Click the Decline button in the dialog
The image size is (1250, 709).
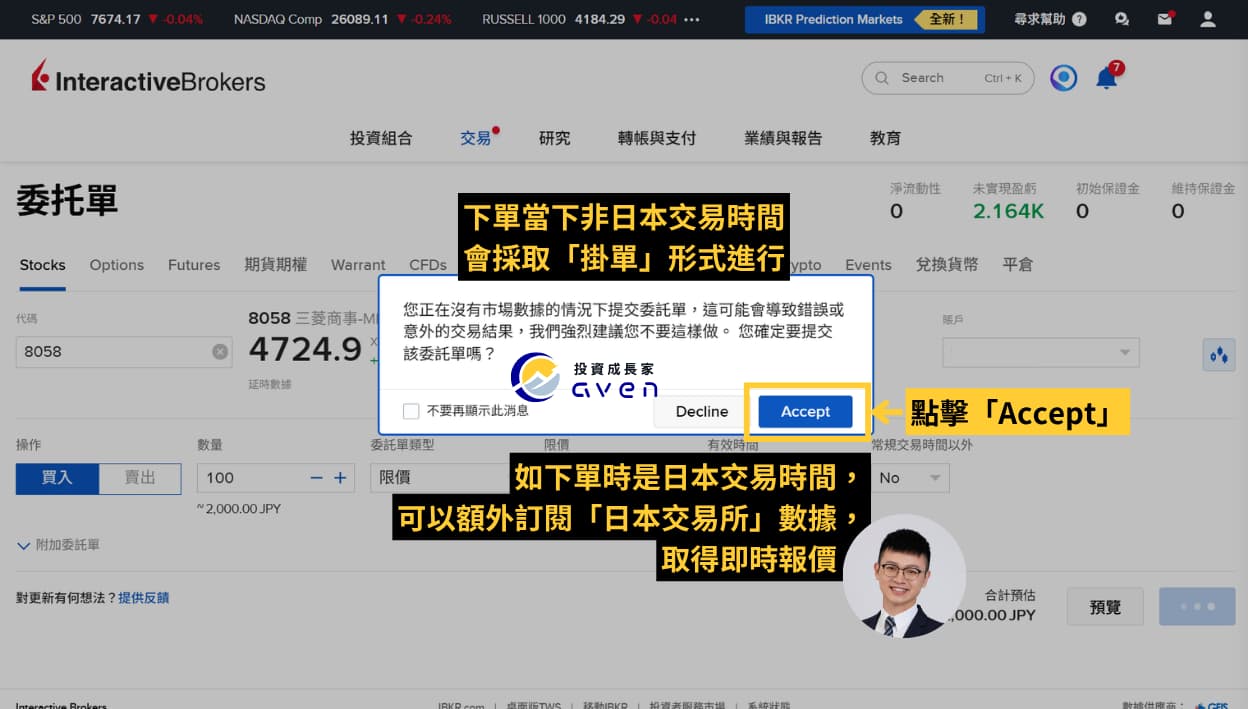[701, 411]
